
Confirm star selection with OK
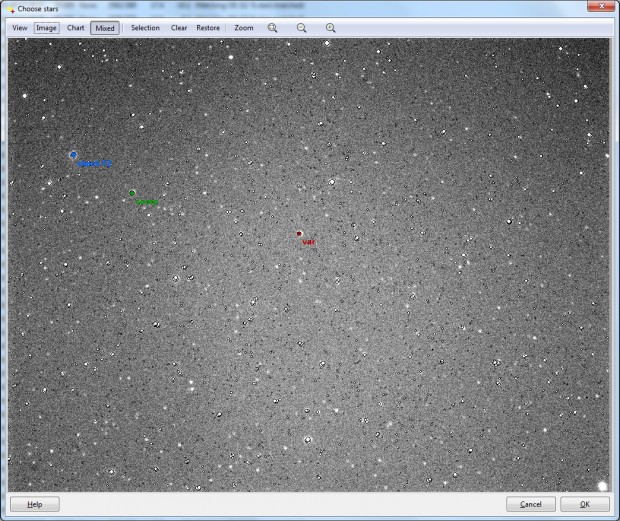tap(585, 504)
